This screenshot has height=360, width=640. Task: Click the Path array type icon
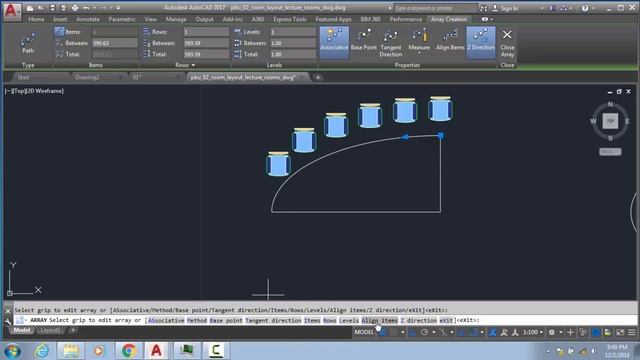28,43
